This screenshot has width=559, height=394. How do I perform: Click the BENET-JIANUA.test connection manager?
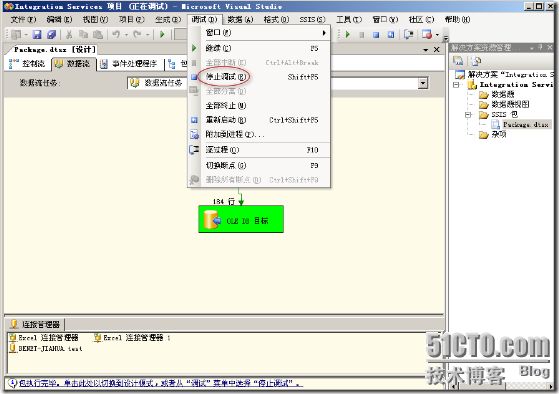(46, 348)
